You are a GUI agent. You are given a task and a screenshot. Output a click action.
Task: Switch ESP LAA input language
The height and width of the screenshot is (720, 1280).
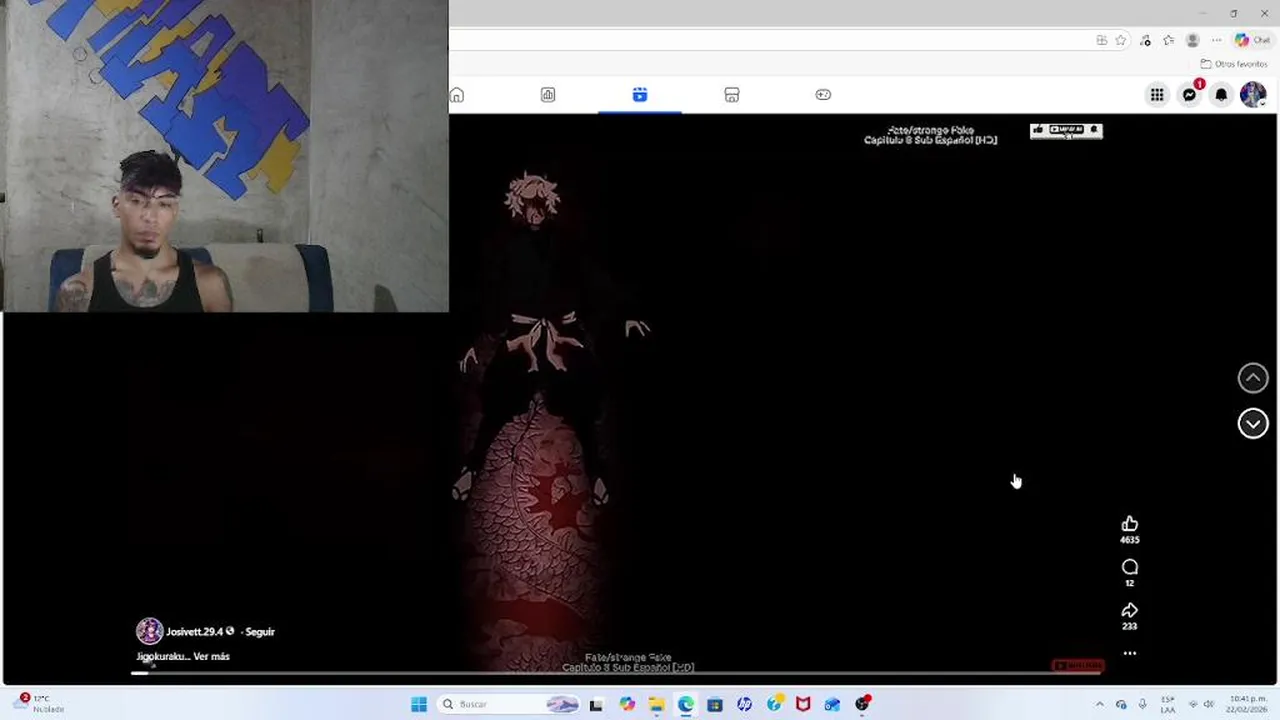click(x=1168, y=704)
